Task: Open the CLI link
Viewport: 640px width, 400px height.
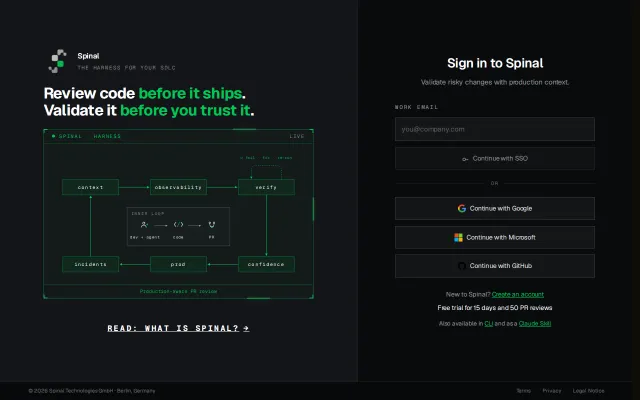Action: tap(489, 324)
